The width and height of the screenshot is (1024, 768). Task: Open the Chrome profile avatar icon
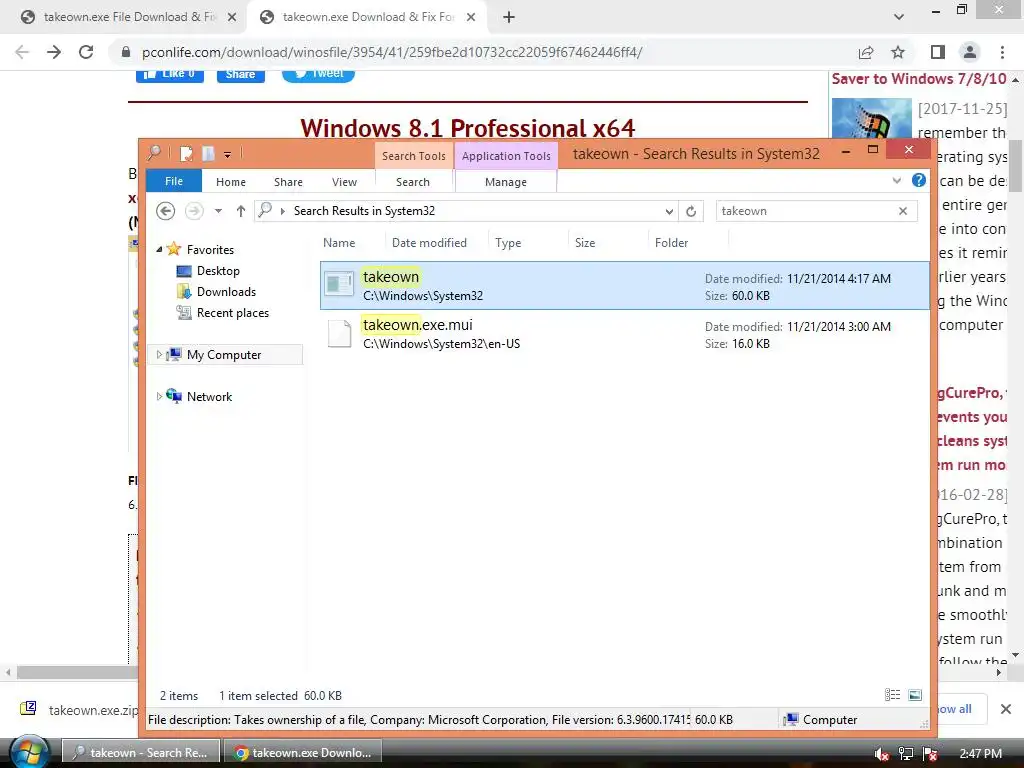pyautogui.click(x=970, y=52)
